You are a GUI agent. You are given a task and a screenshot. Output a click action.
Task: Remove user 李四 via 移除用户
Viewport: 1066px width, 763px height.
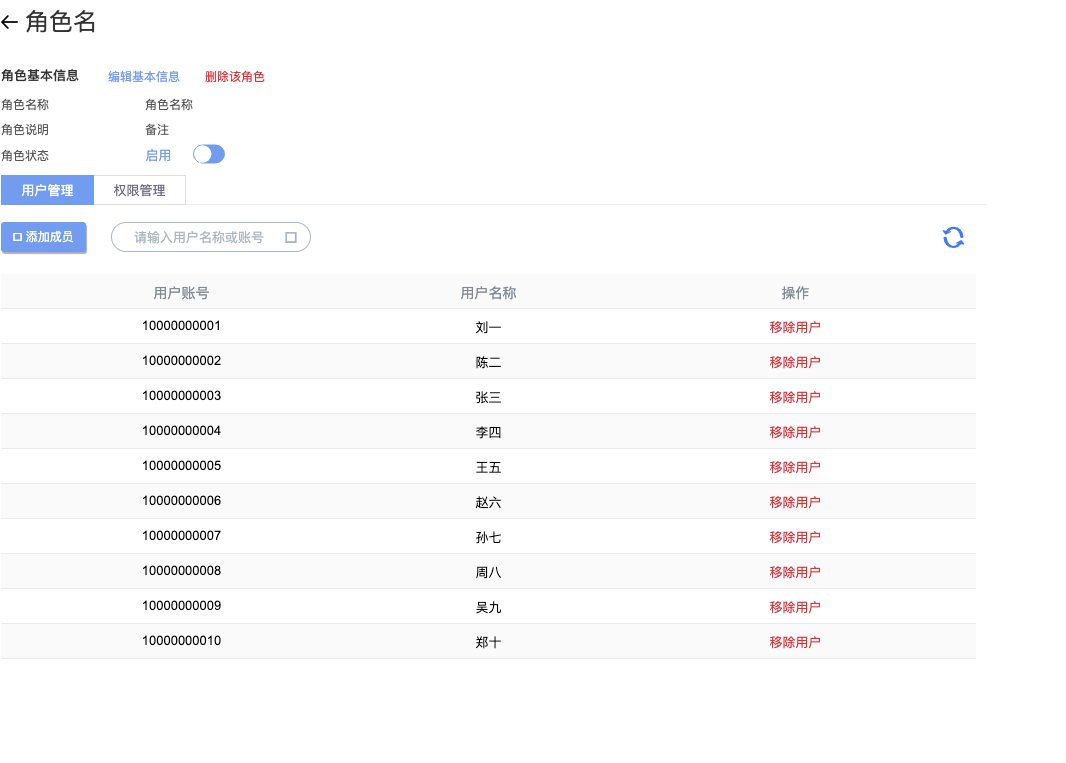point(795,433)
